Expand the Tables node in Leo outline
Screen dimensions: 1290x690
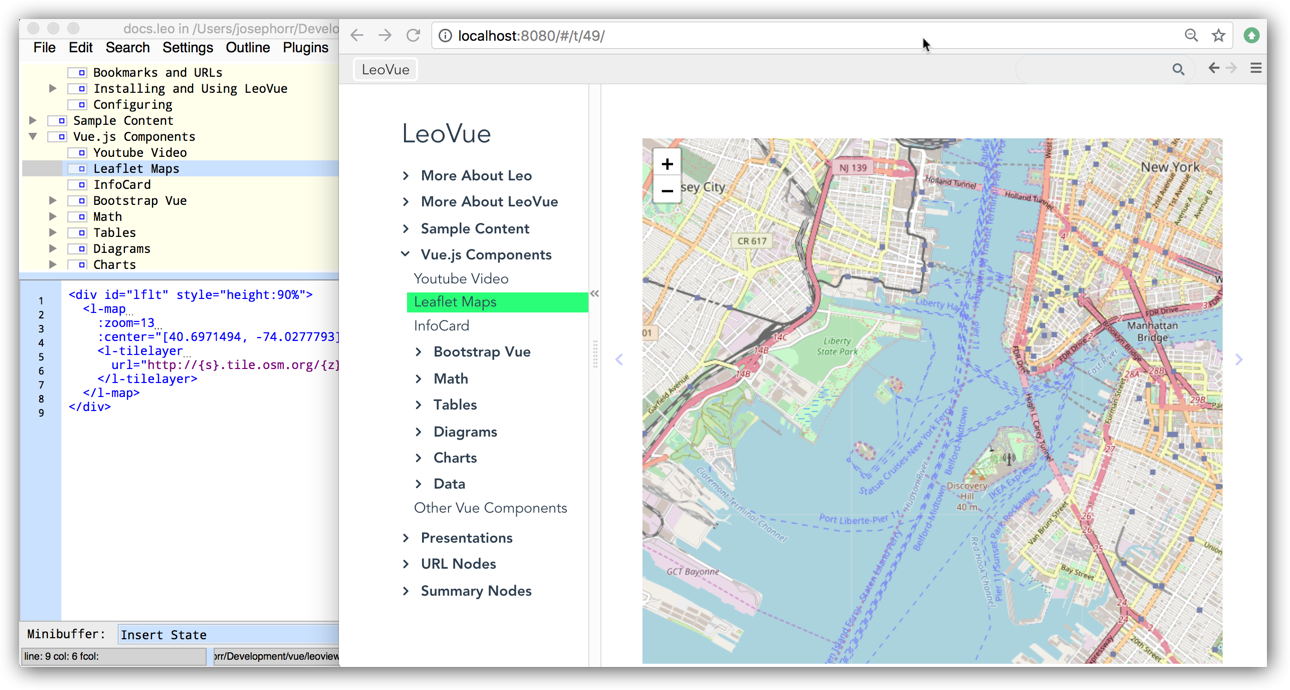53,233
